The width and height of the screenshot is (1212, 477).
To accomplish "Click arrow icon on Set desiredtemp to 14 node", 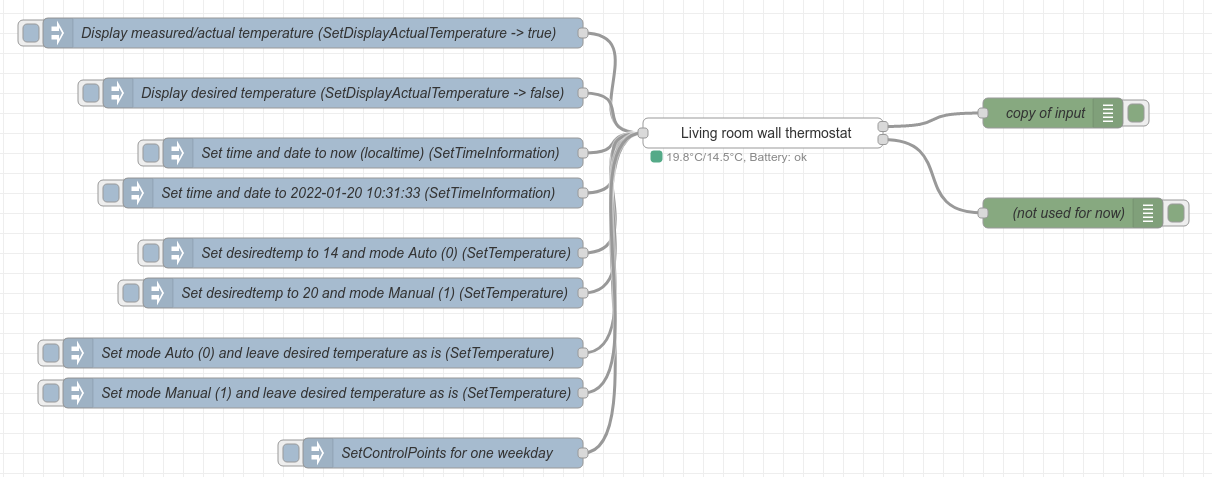I will (x=178, y=253).
